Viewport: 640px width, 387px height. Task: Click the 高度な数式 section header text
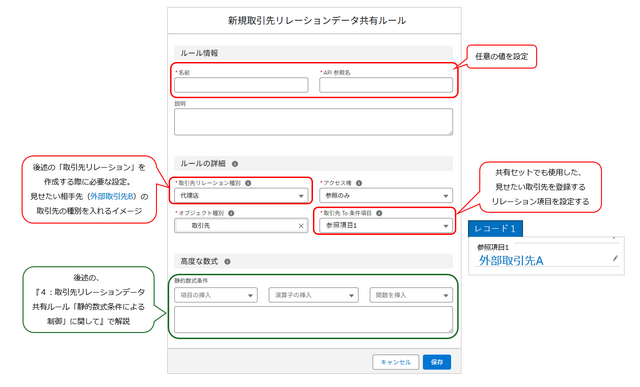pyautogui.click(x=199, y=261)
